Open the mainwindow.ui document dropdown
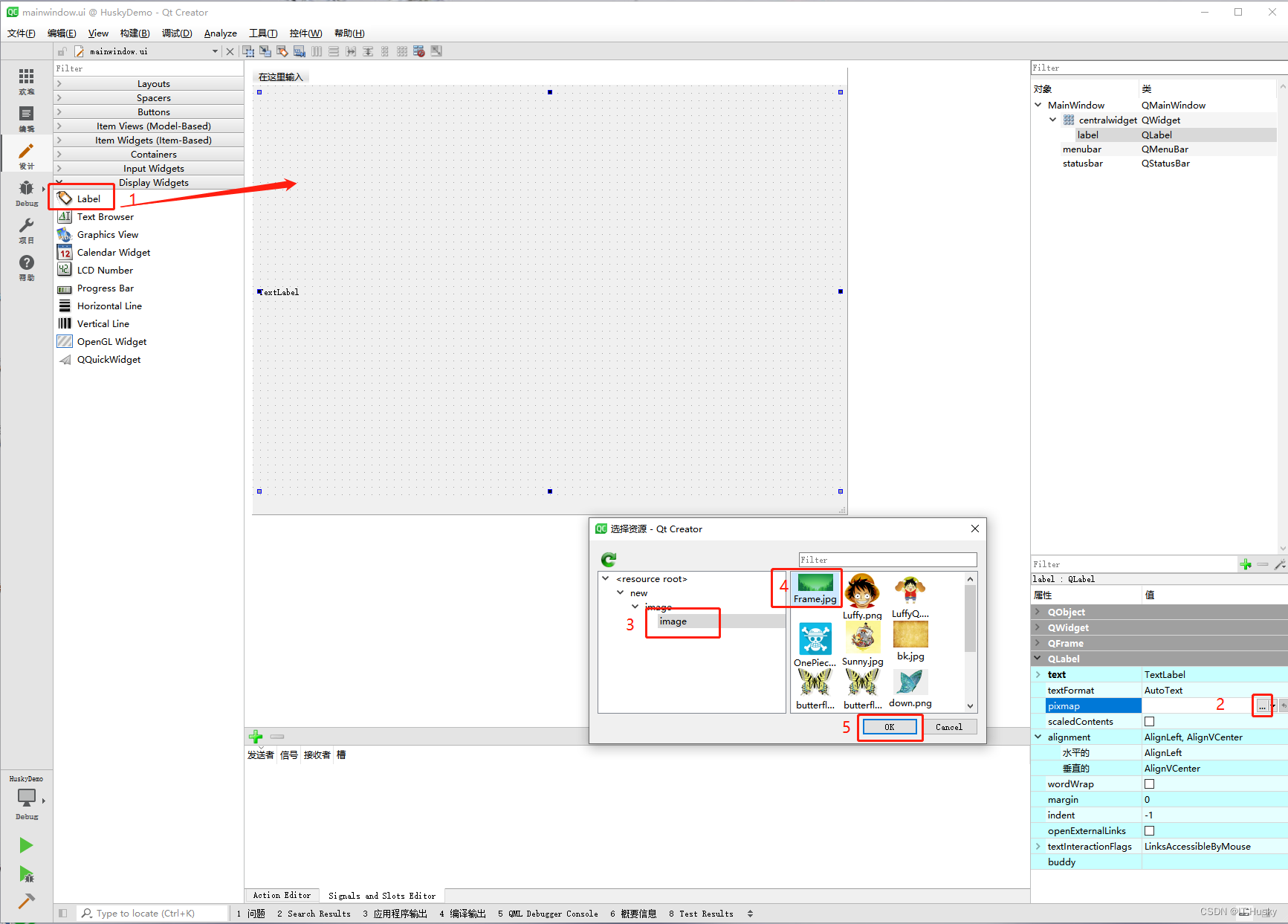 coord(215,51)
